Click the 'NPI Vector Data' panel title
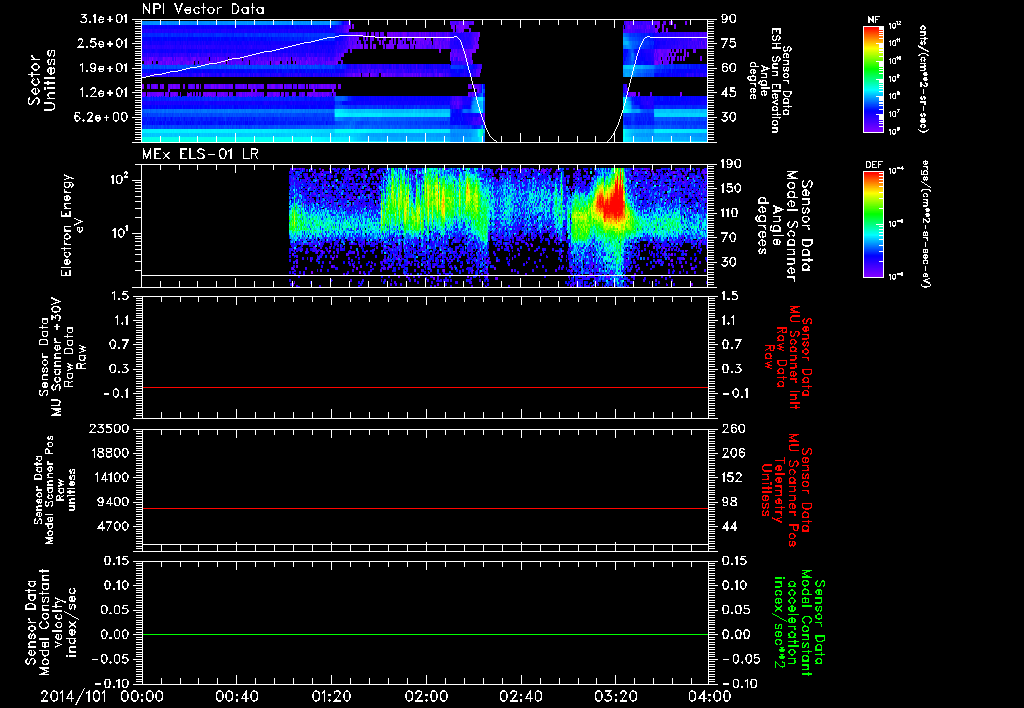 (x=203, y=9)
